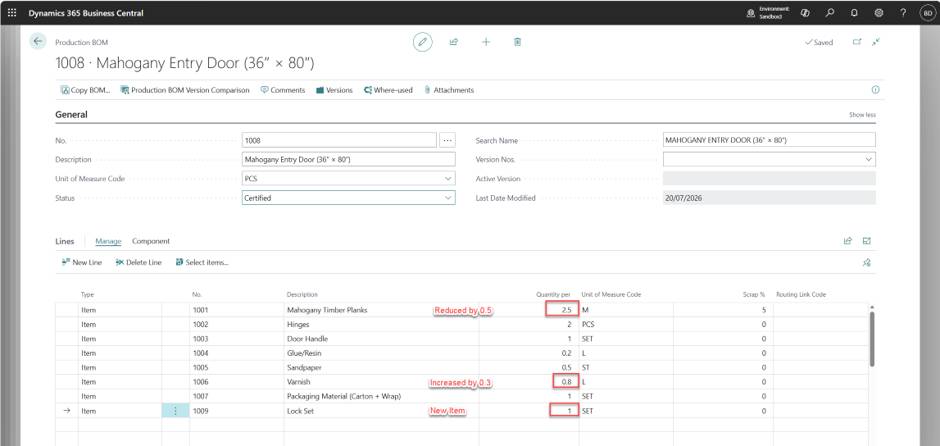Open the search magnifier icon
940x446 pixels.
[830, 13]
